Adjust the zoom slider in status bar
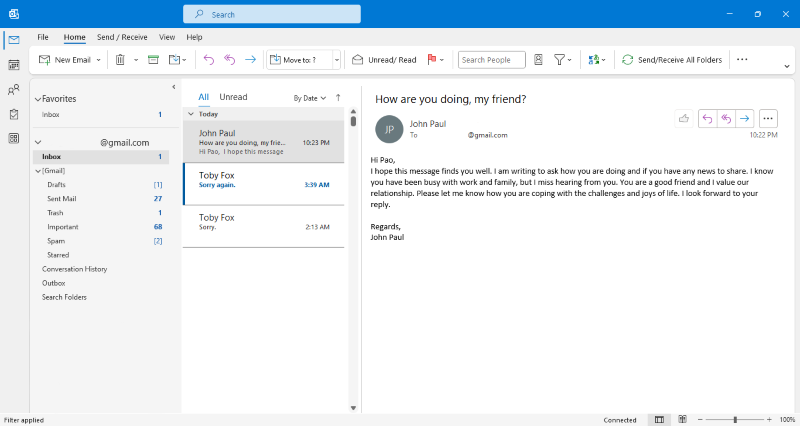This screenshot has width=800, height=426. 735,419
